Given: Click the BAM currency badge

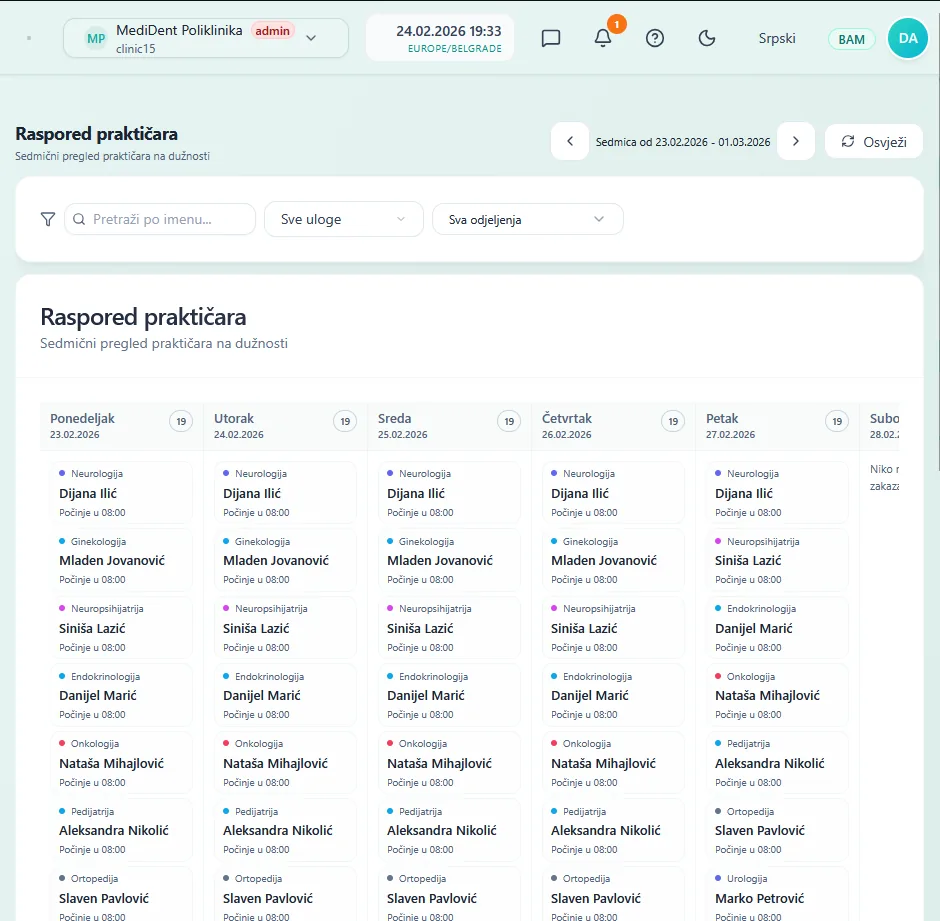Looking at the screenshot, I should pos(851,40).
